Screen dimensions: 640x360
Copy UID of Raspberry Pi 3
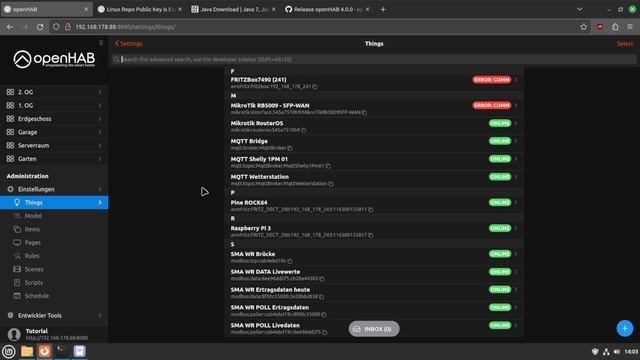(x=371, y=236)
